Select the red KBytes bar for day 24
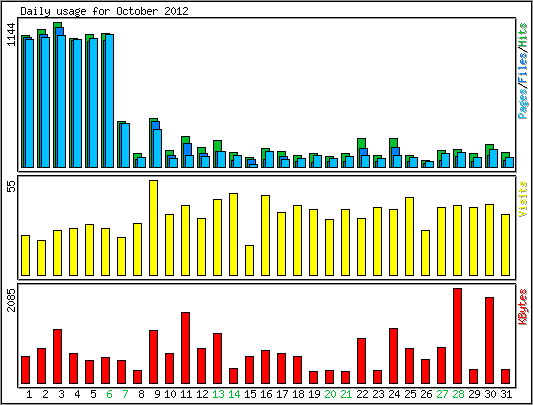 click(393, 356)
